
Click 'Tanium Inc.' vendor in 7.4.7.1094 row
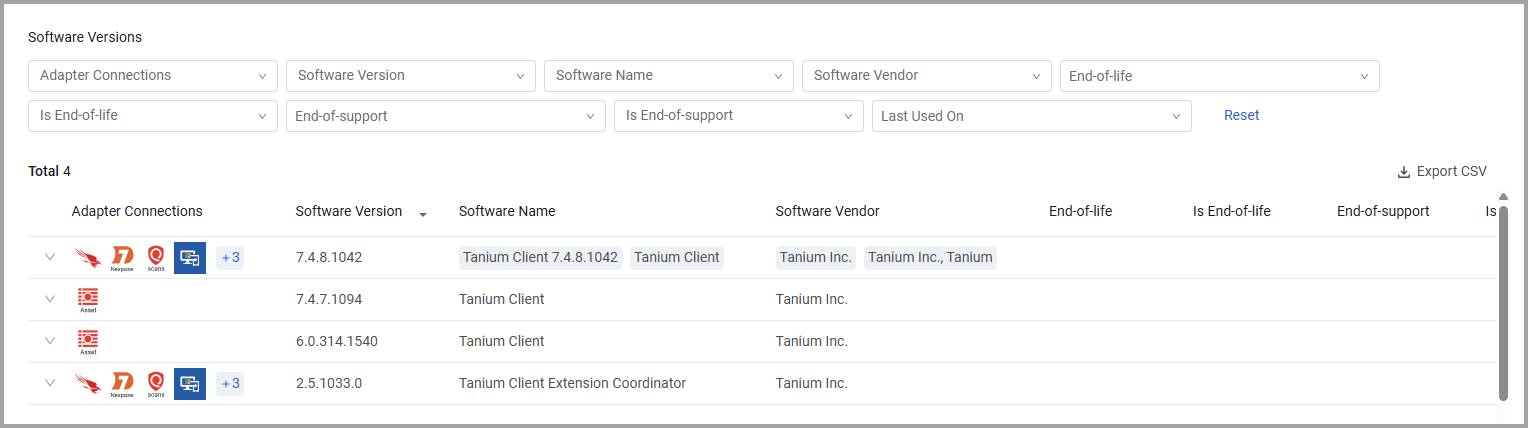tap(812, 299)
